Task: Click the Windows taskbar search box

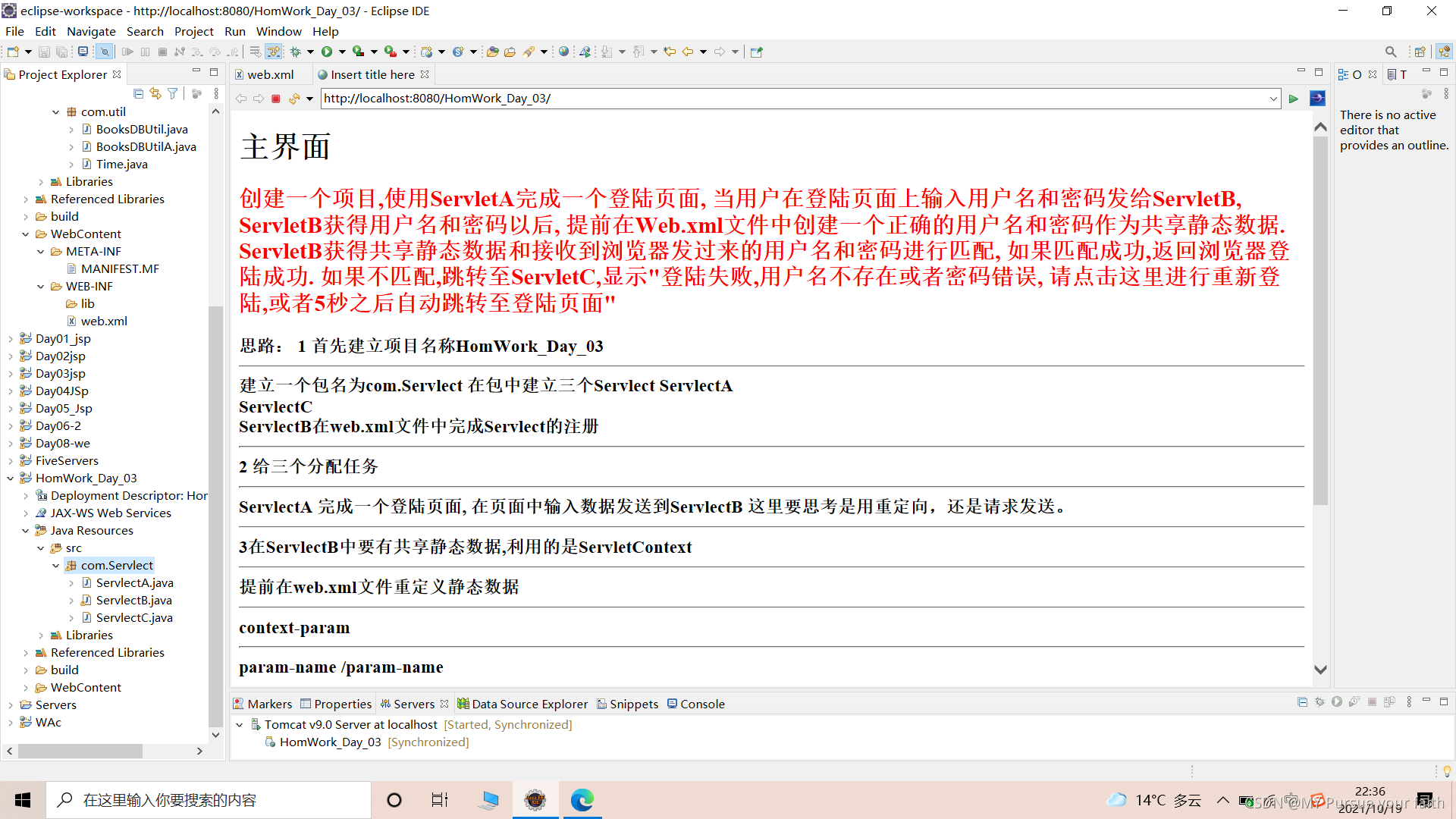Action: pos(209,800)
